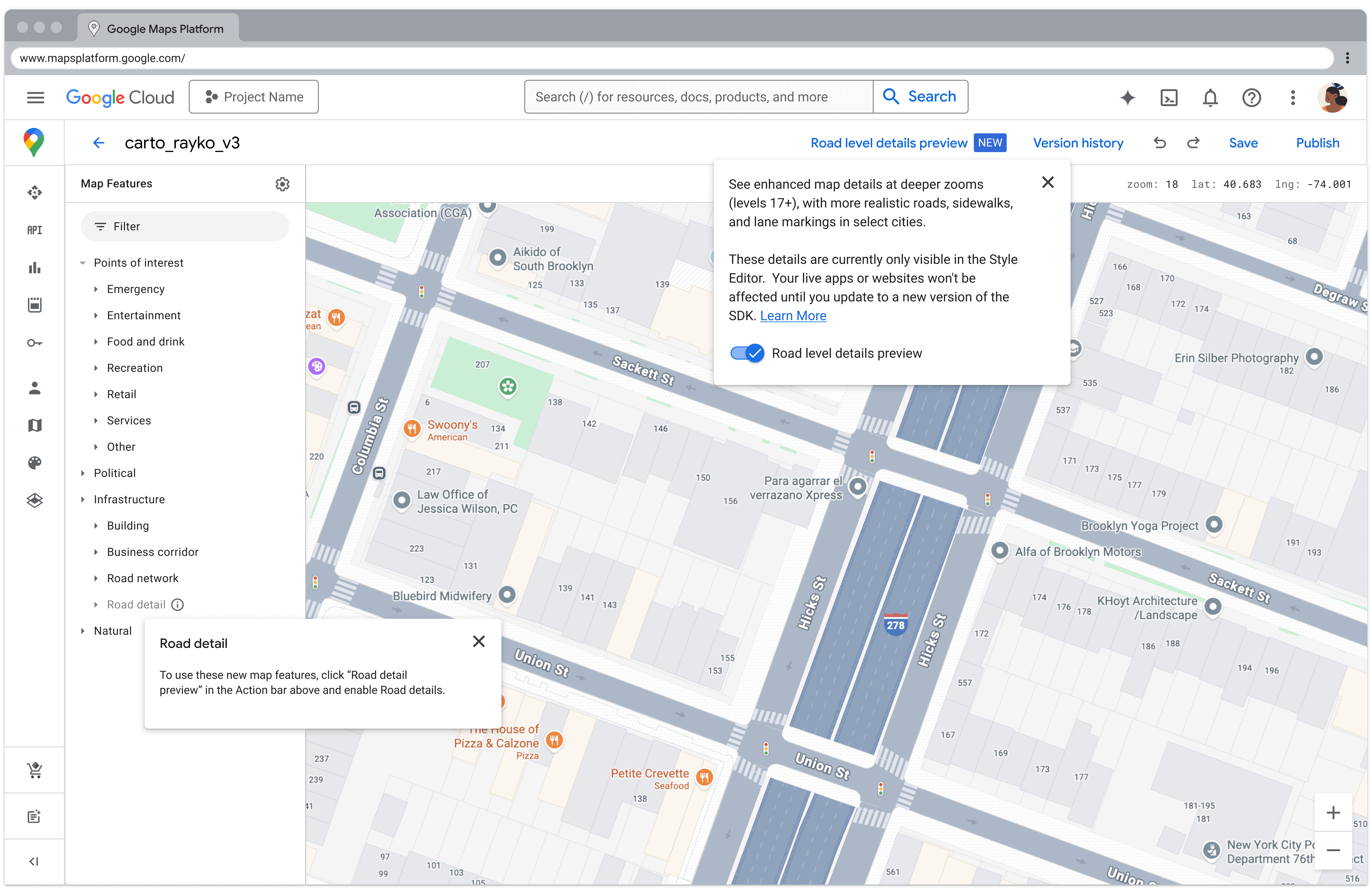1372x892 pixels.
Task: Close the road level details popup
Action: [x=1048, y=182]
